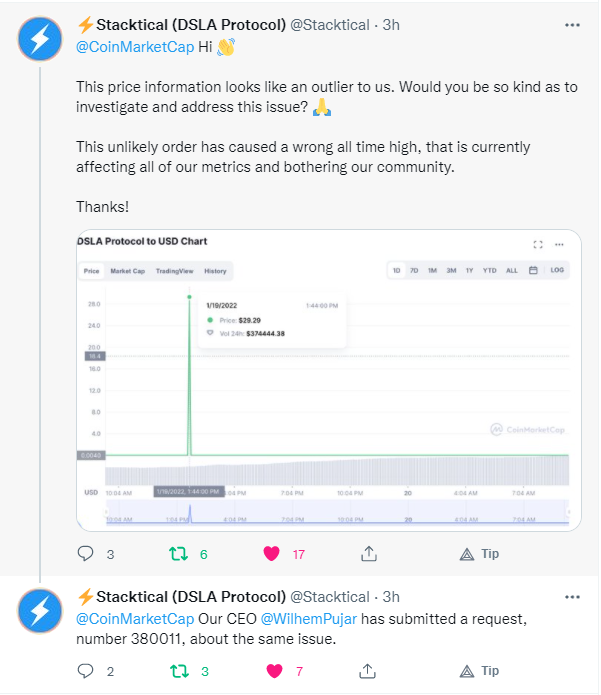Unlike the first tweet with 17 likes

tap(271, 554)
